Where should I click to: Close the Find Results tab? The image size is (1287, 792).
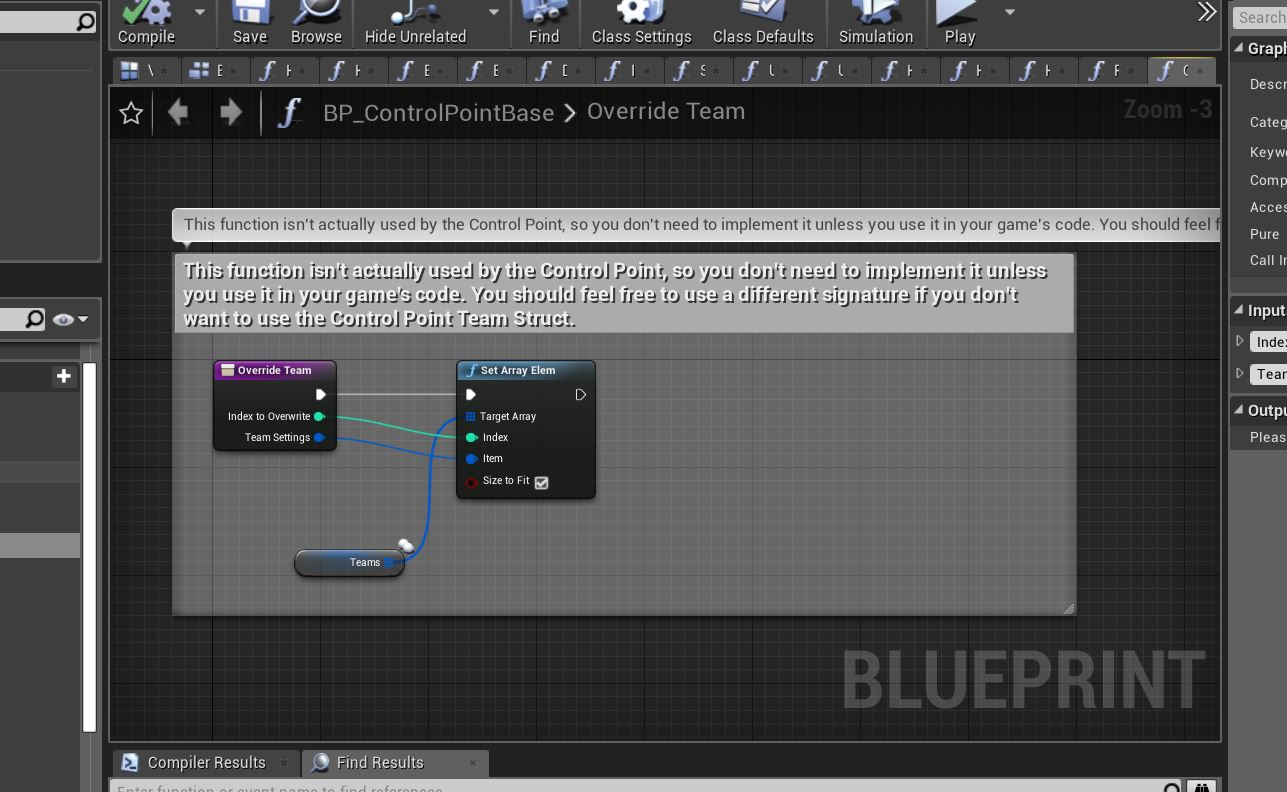473,763
